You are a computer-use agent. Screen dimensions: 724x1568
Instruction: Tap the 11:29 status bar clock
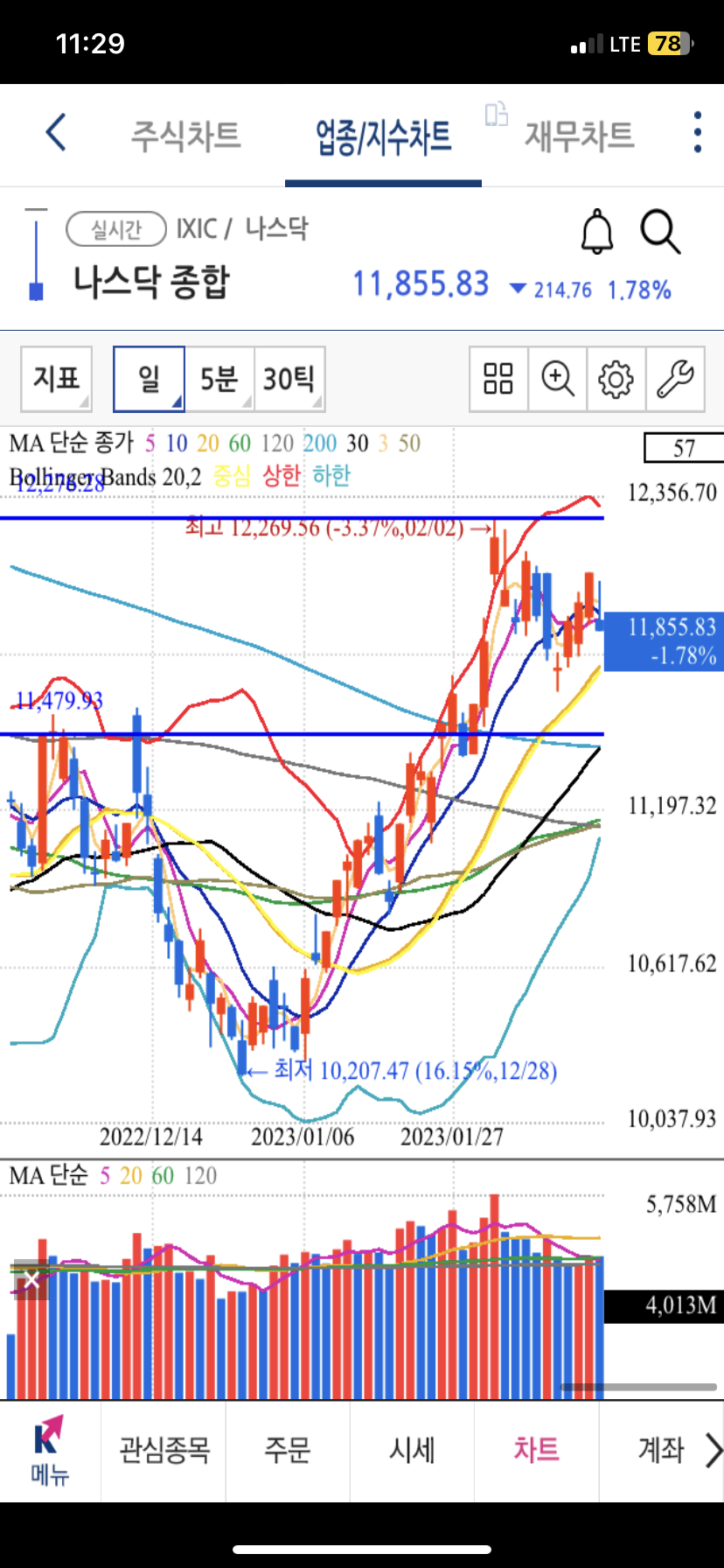pos(90,44)
